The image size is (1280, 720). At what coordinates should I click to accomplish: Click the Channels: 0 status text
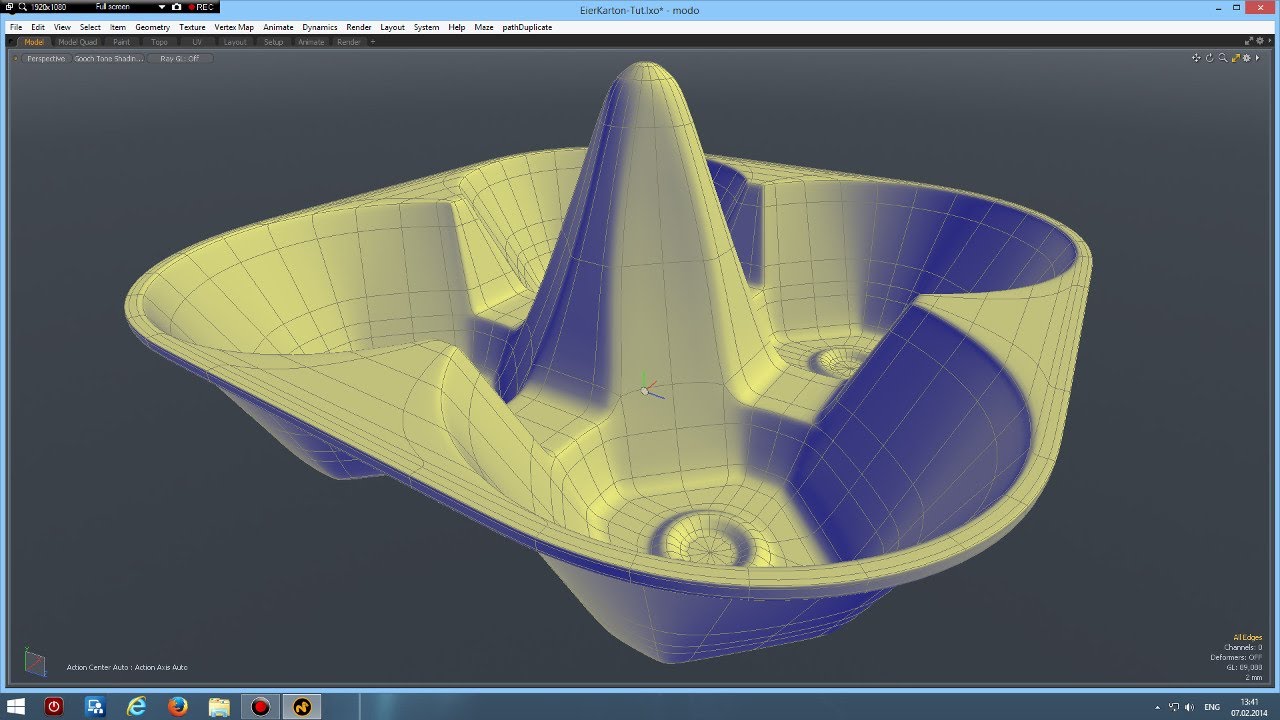click(1243, 647)
